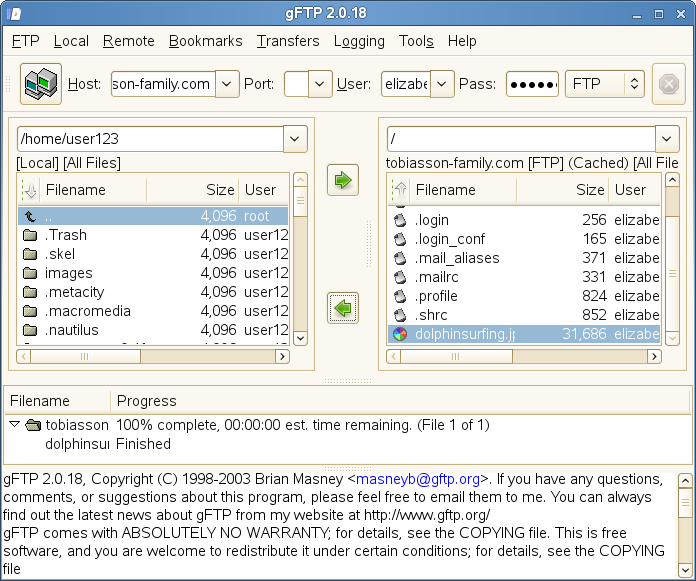Click the Pass password field
Image resolution: width=696 pixels, height=581 pixels.
pyautogui.click(x=532, y=84)
